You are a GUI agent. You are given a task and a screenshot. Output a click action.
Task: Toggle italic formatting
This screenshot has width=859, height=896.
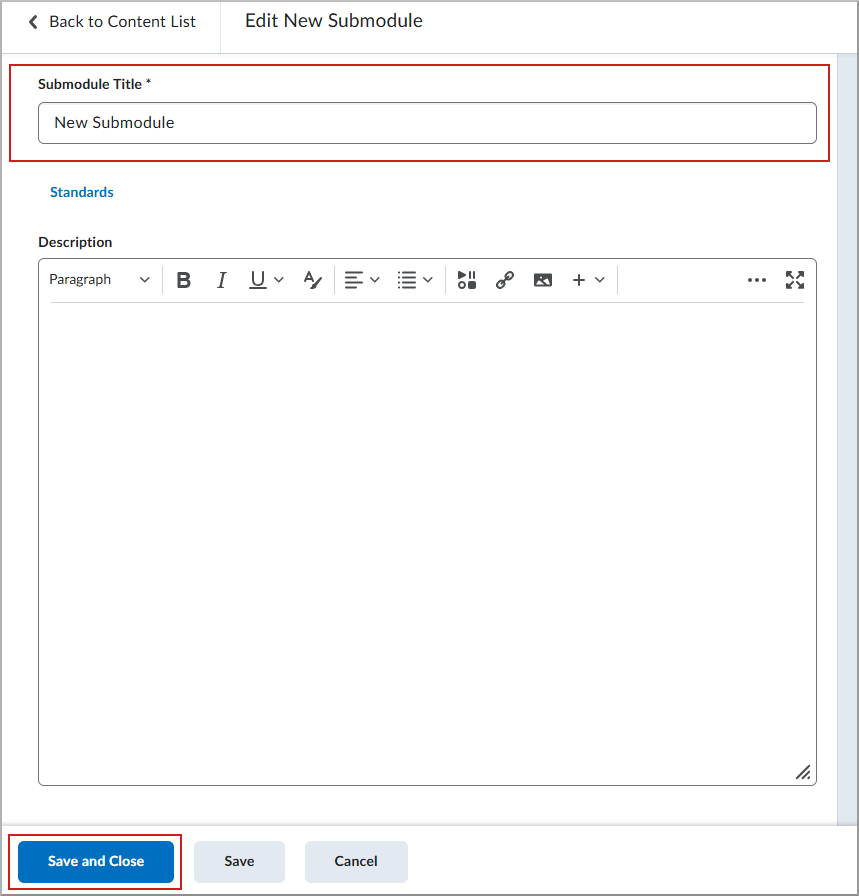222,280
